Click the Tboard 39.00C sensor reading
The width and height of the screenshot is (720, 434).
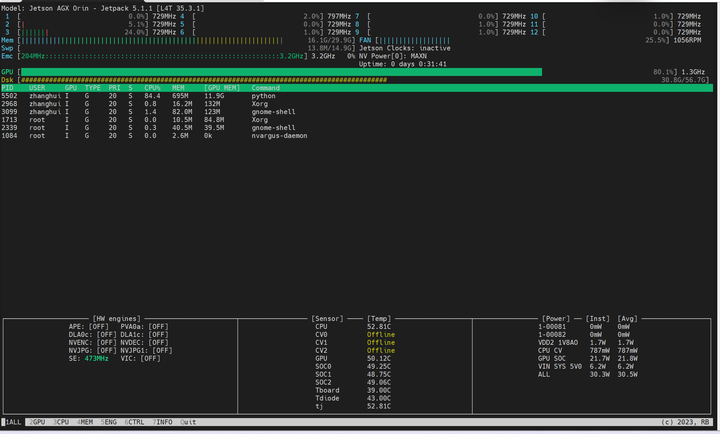[x=353, y=390]
